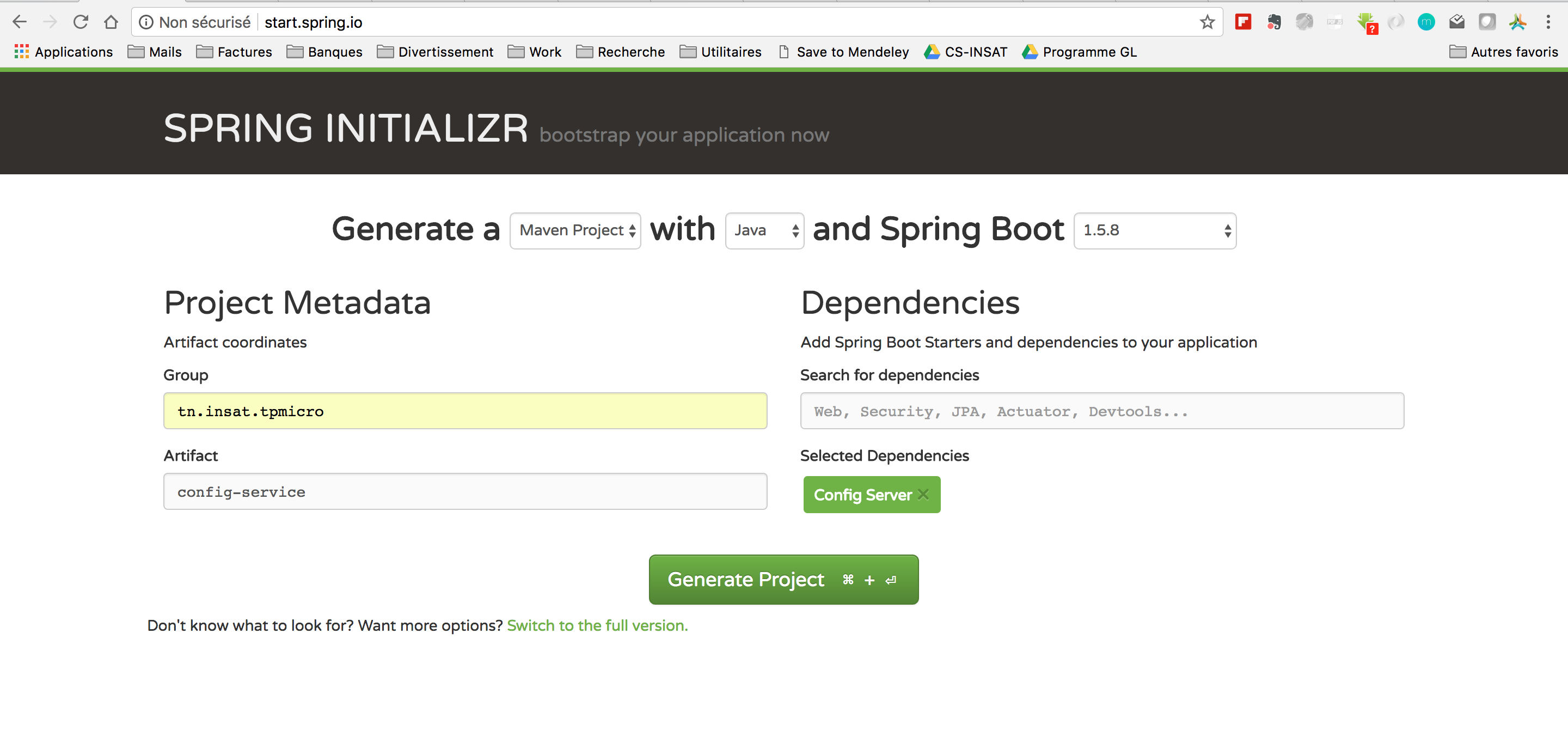Open the CS-INSAT Drive bookmark
1568x755 pixels.
pyautogui.click(x=965, y=52)
